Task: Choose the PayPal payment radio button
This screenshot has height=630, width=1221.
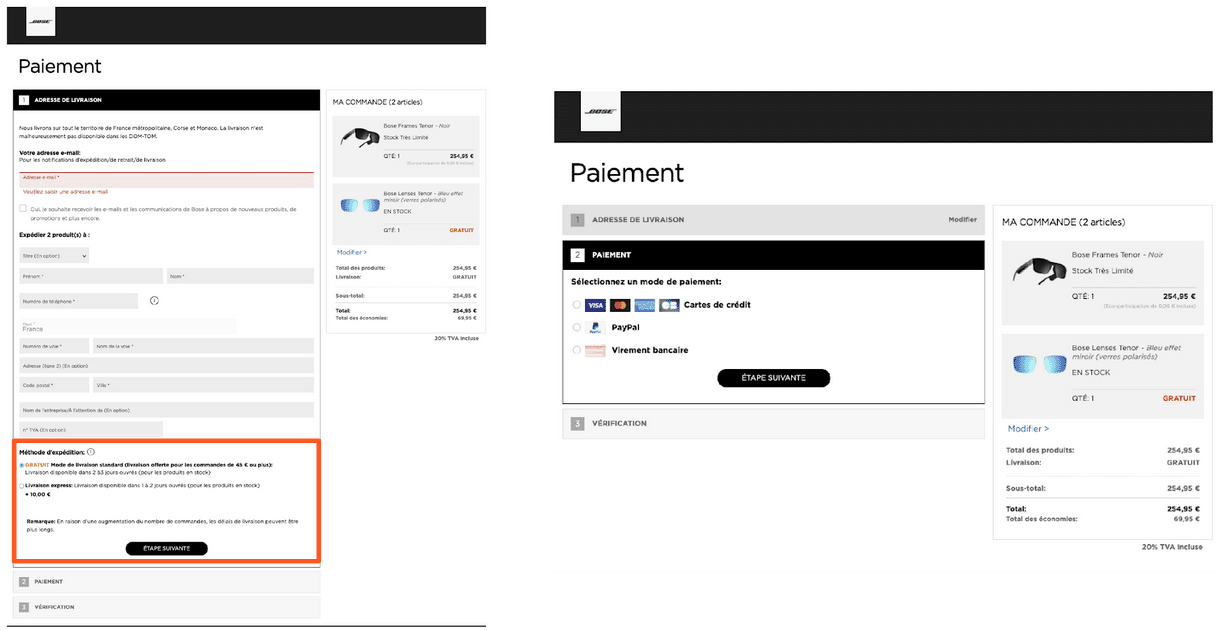Action: [576, 327]
